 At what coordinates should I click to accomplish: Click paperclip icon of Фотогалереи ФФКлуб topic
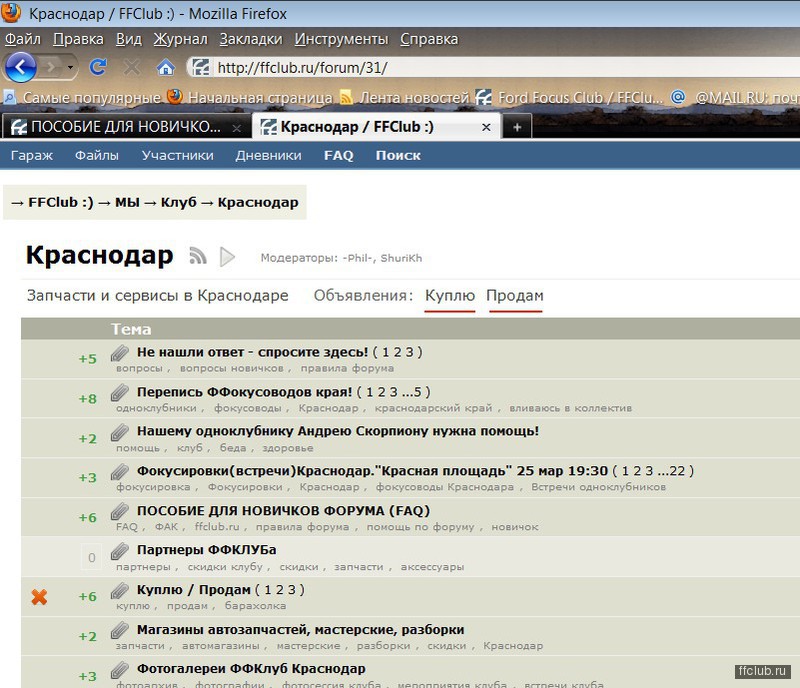coord(119,669)
